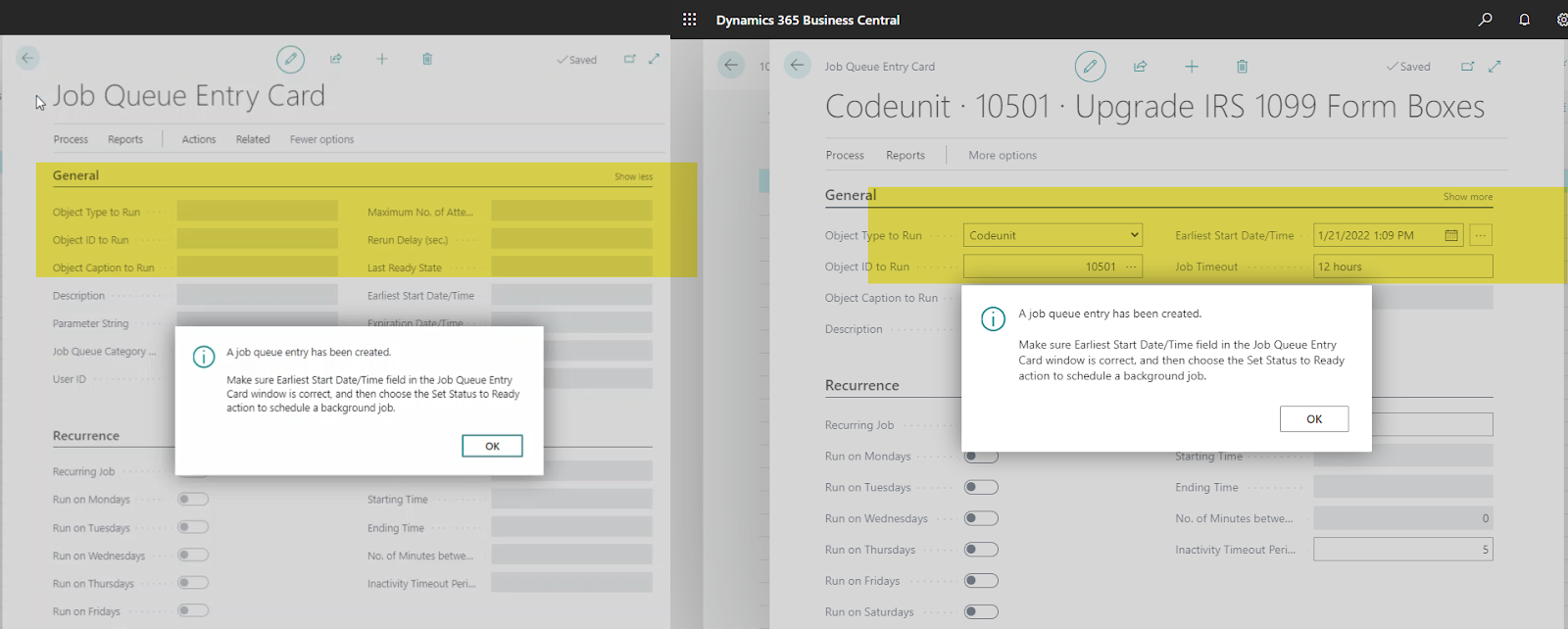Toggle Run on Wednesdays in left card
This screenshot has width=1568, height=629.
[193, 555]
